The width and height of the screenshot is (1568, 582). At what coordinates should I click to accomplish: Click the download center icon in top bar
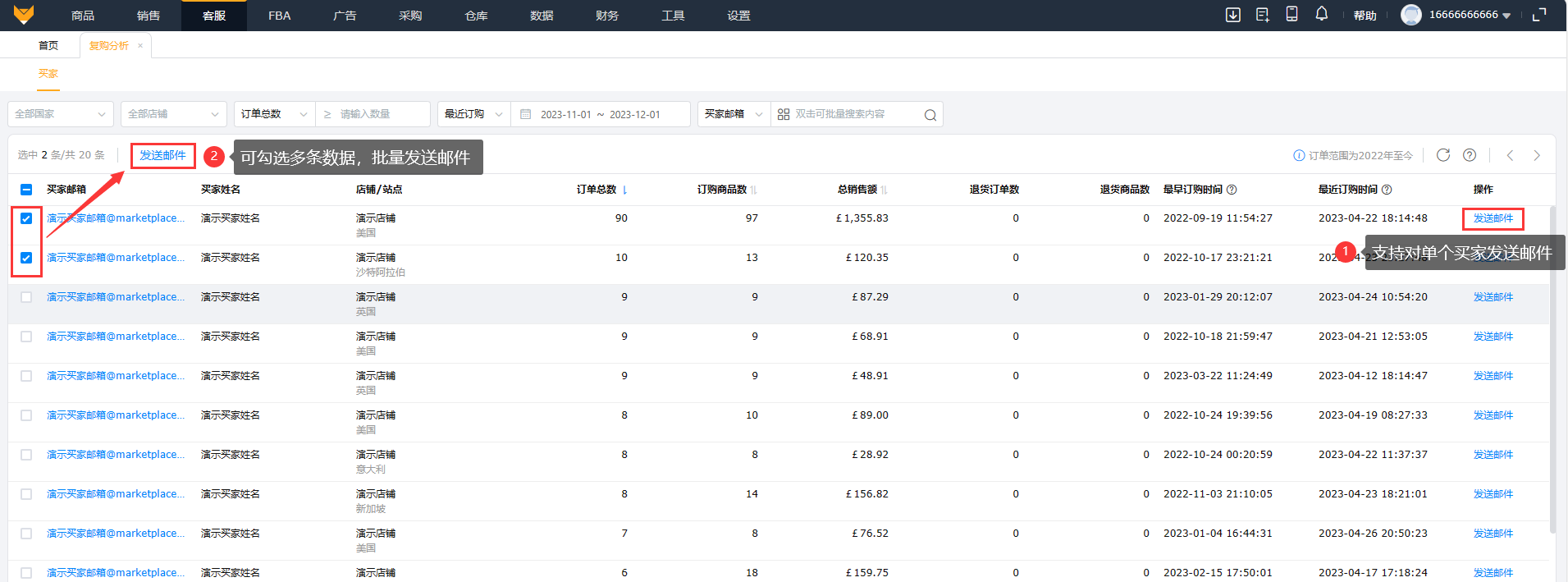coord(1232,15)
